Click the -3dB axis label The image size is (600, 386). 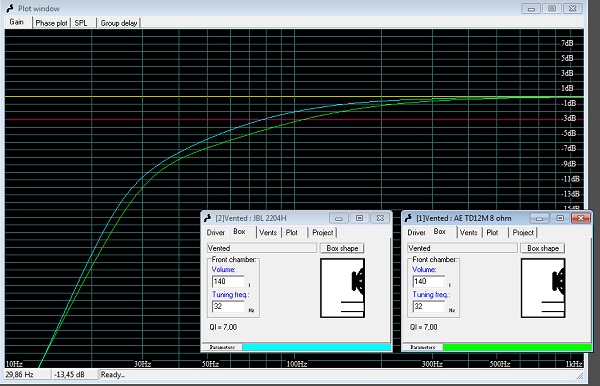(x=569, y=118)
